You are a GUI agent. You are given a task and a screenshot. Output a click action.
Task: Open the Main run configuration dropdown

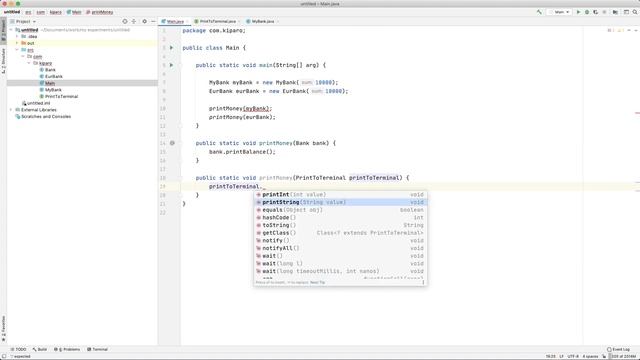click(559, 12)
